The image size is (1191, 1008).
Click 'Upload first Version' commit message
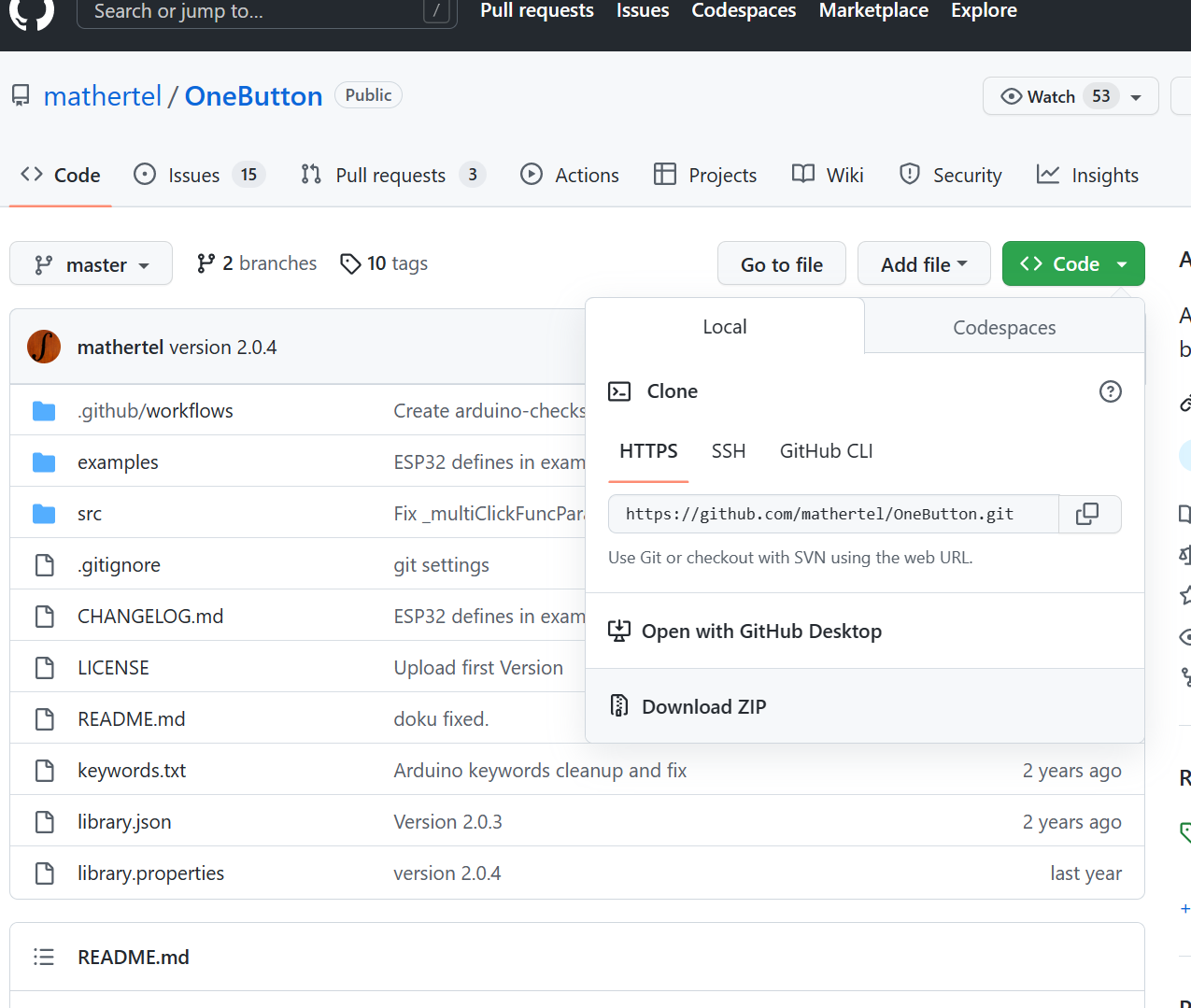click(x=478, y=668)
